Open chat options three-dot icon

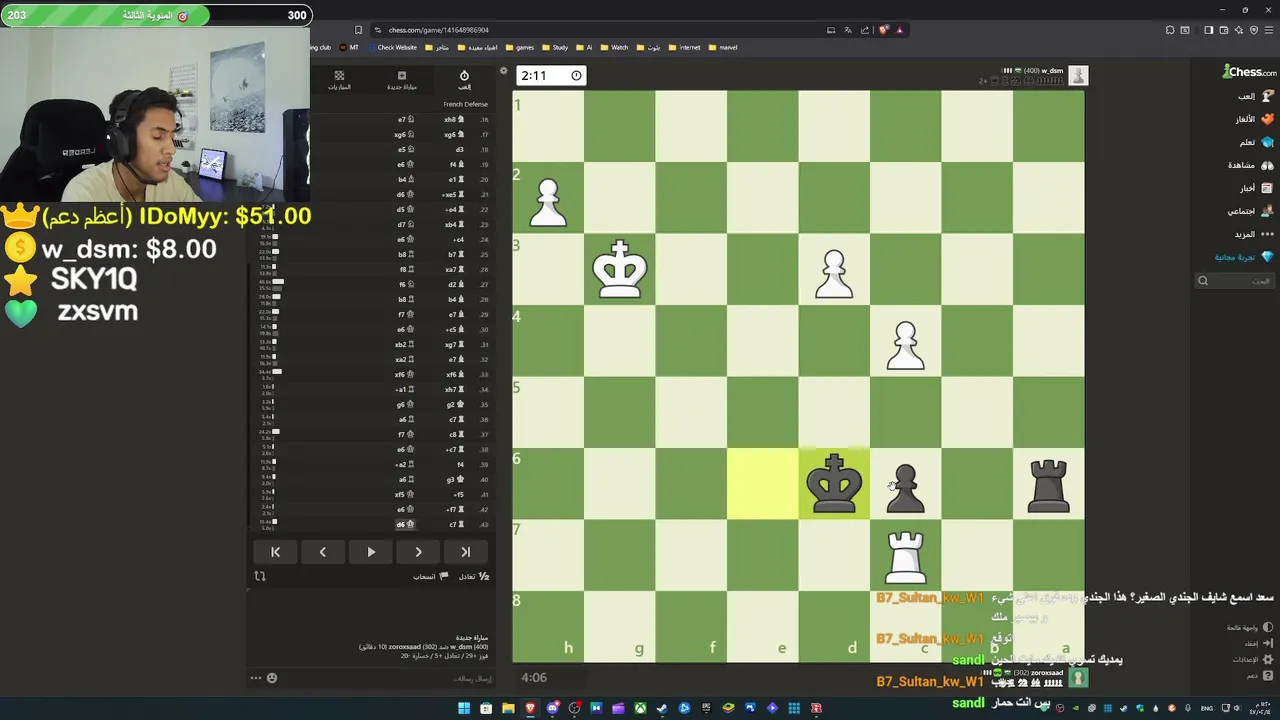[x=256, y=678]
